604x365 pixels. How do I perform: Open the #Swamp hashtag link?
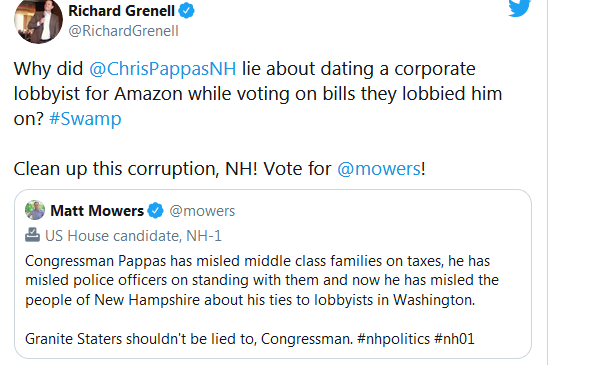[85, 119]
